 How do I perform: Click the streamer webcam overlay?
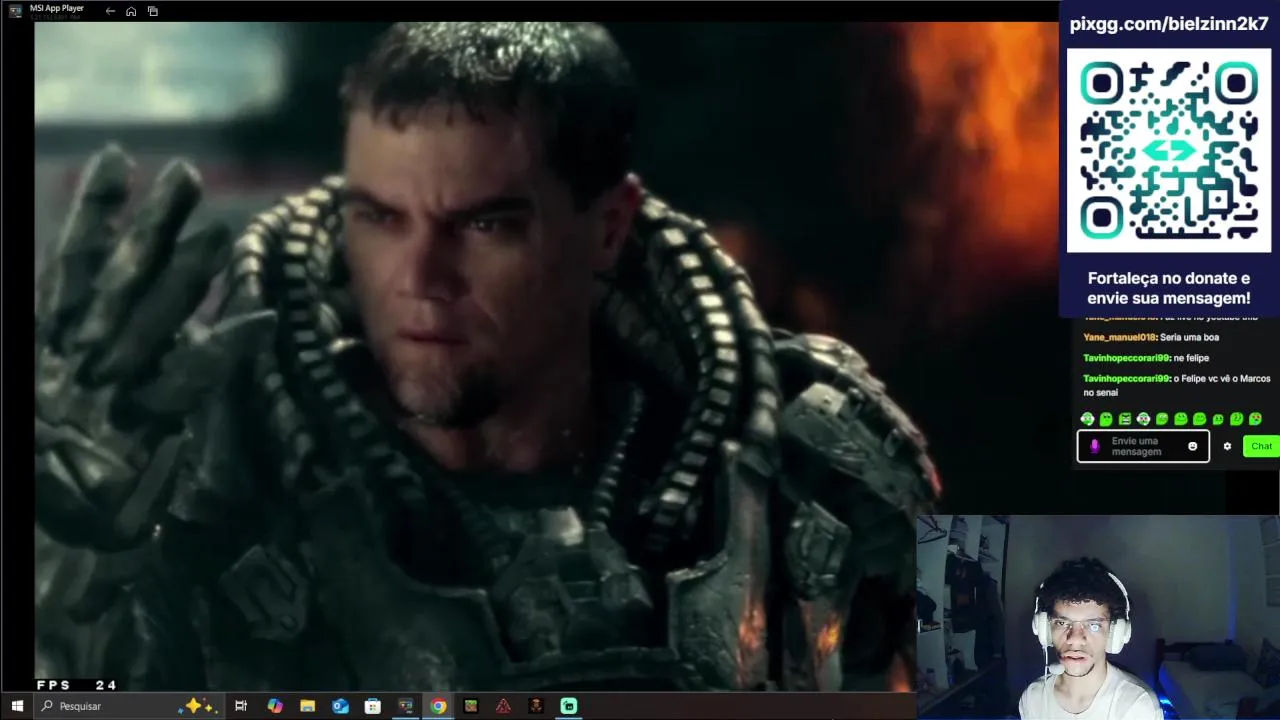pyautogui.click(x=1098, y=617)
